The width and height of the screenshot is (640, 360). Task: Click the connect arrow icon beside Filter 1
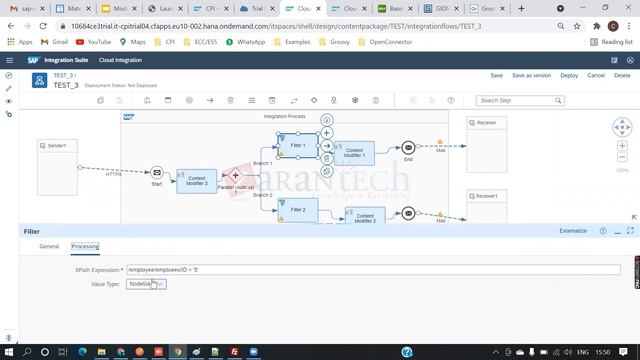click(327, 146)
